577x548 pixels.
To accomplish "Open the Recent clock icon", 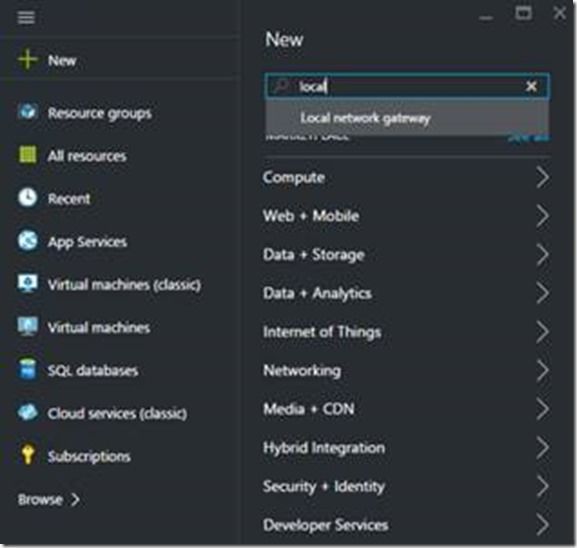I will coord(28,198).
